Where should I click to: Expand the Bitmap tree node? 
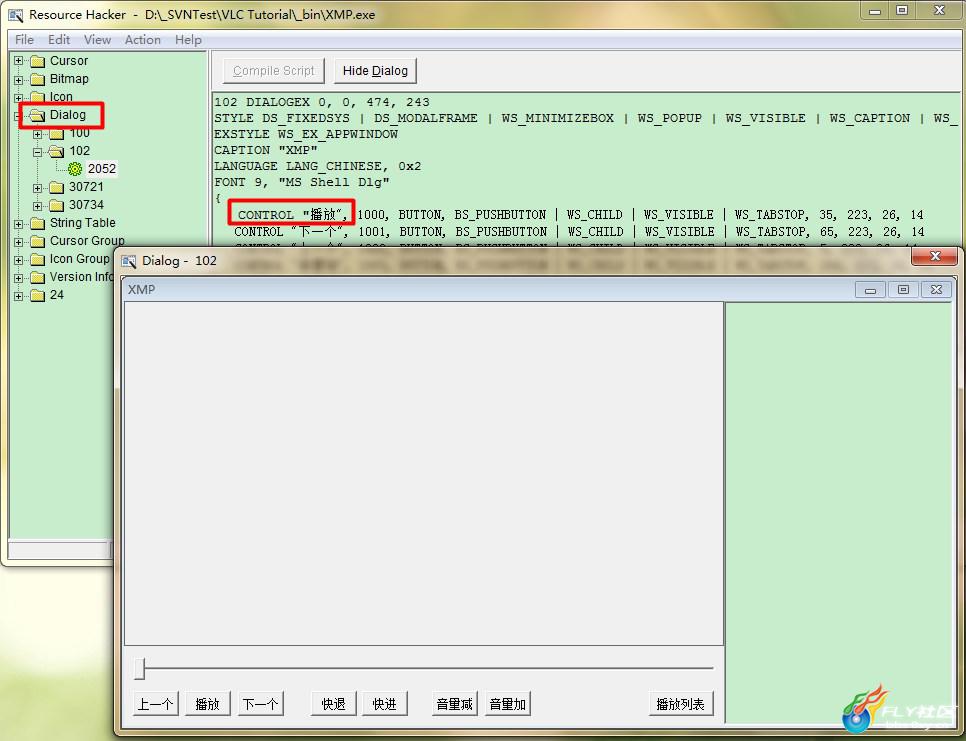tap(18, 79)
